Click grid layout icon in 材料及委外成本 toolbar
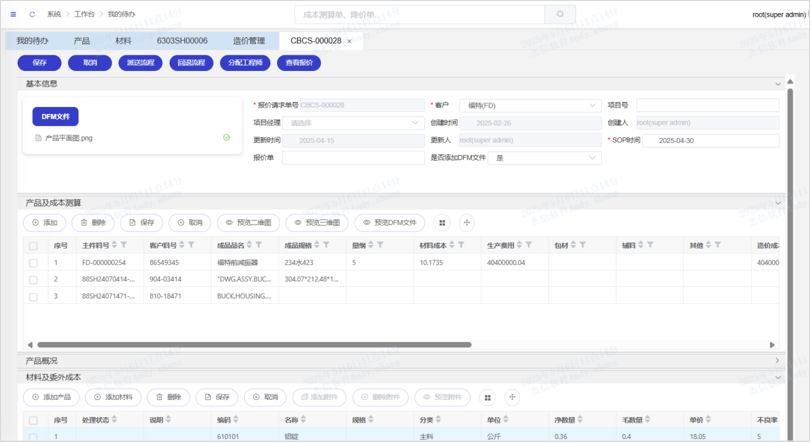This screenshot has width=811, height=443. 488,397
